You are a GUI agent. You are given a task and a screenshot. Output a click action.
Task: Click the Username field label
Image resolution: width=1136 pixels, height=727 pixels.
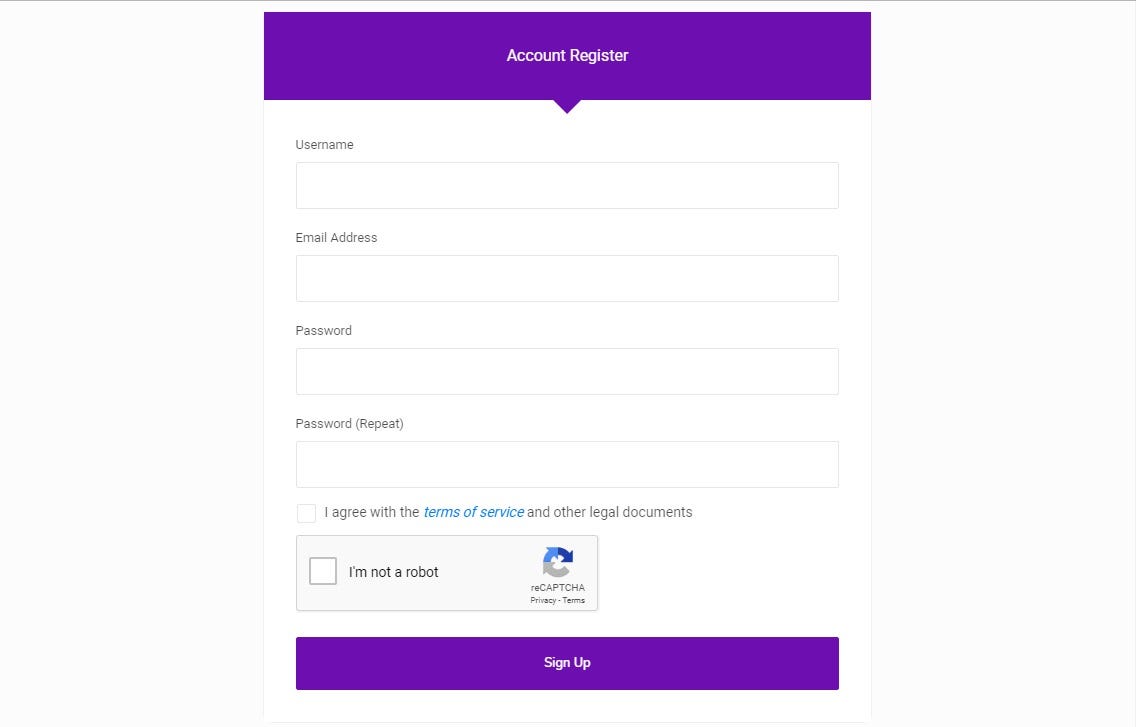(324, 144)
